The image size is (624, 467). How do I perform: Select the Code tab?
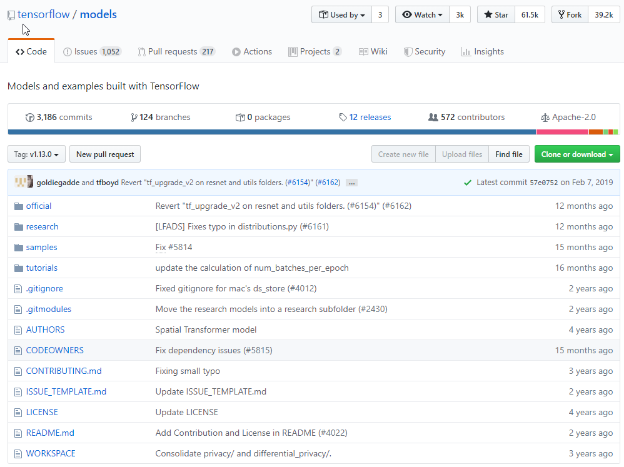pyautogui.click(x=31, y=52)
